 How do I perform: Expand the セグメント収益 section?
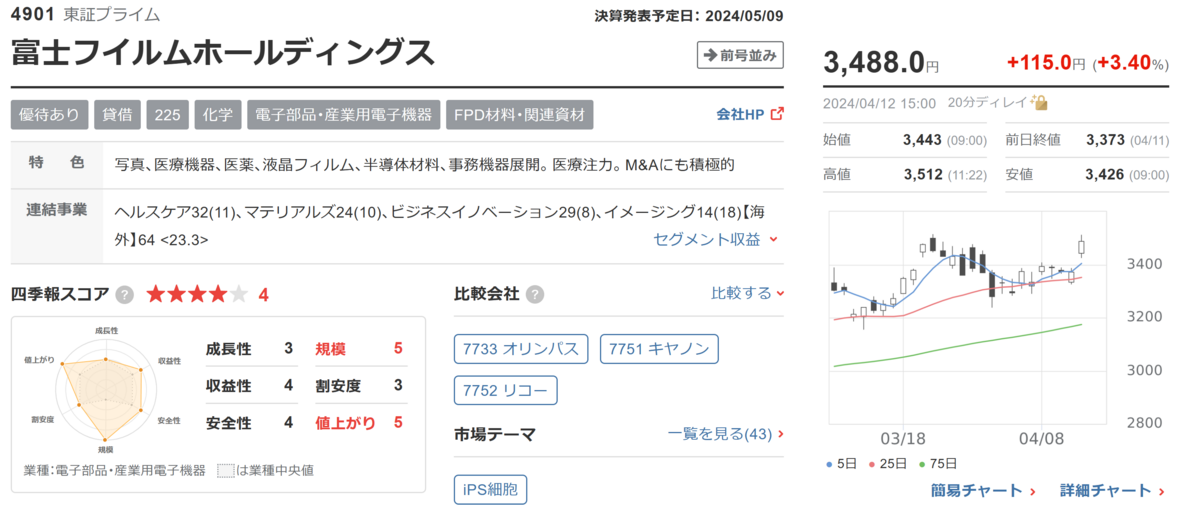coord(715,239)
